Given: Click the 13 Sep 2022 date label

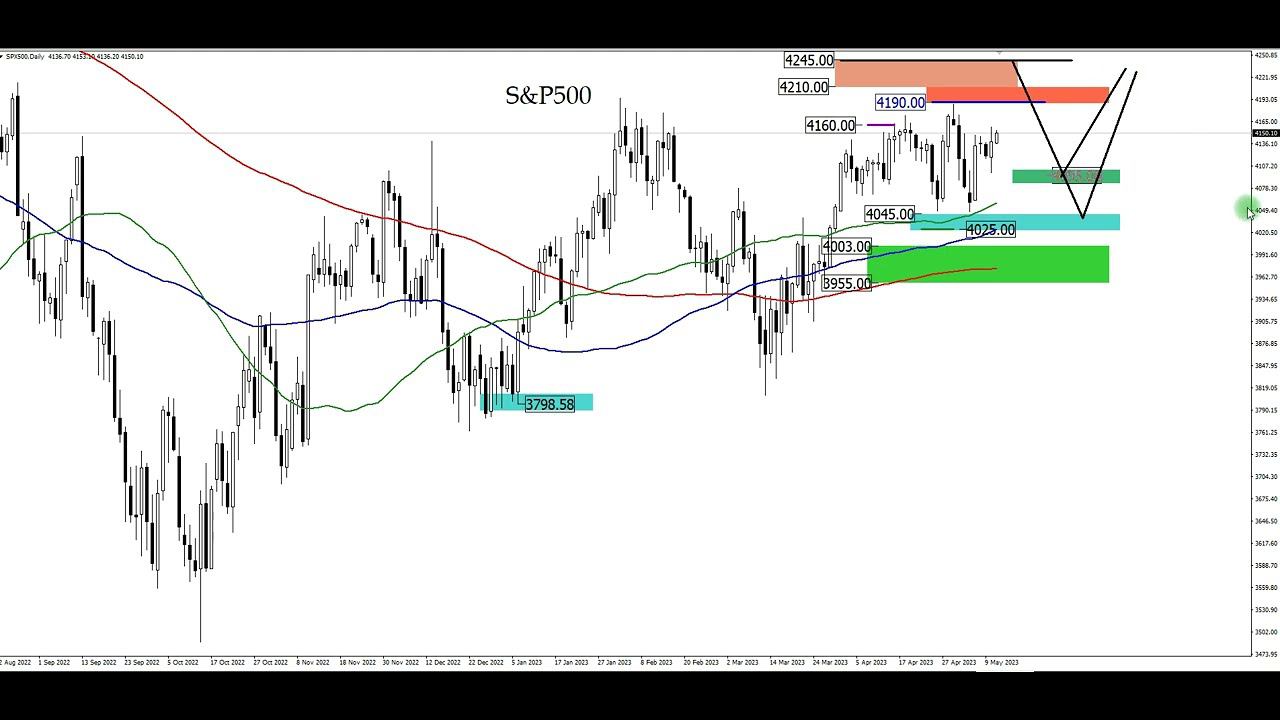Looking at the screenshot, I should pos(99,662).
